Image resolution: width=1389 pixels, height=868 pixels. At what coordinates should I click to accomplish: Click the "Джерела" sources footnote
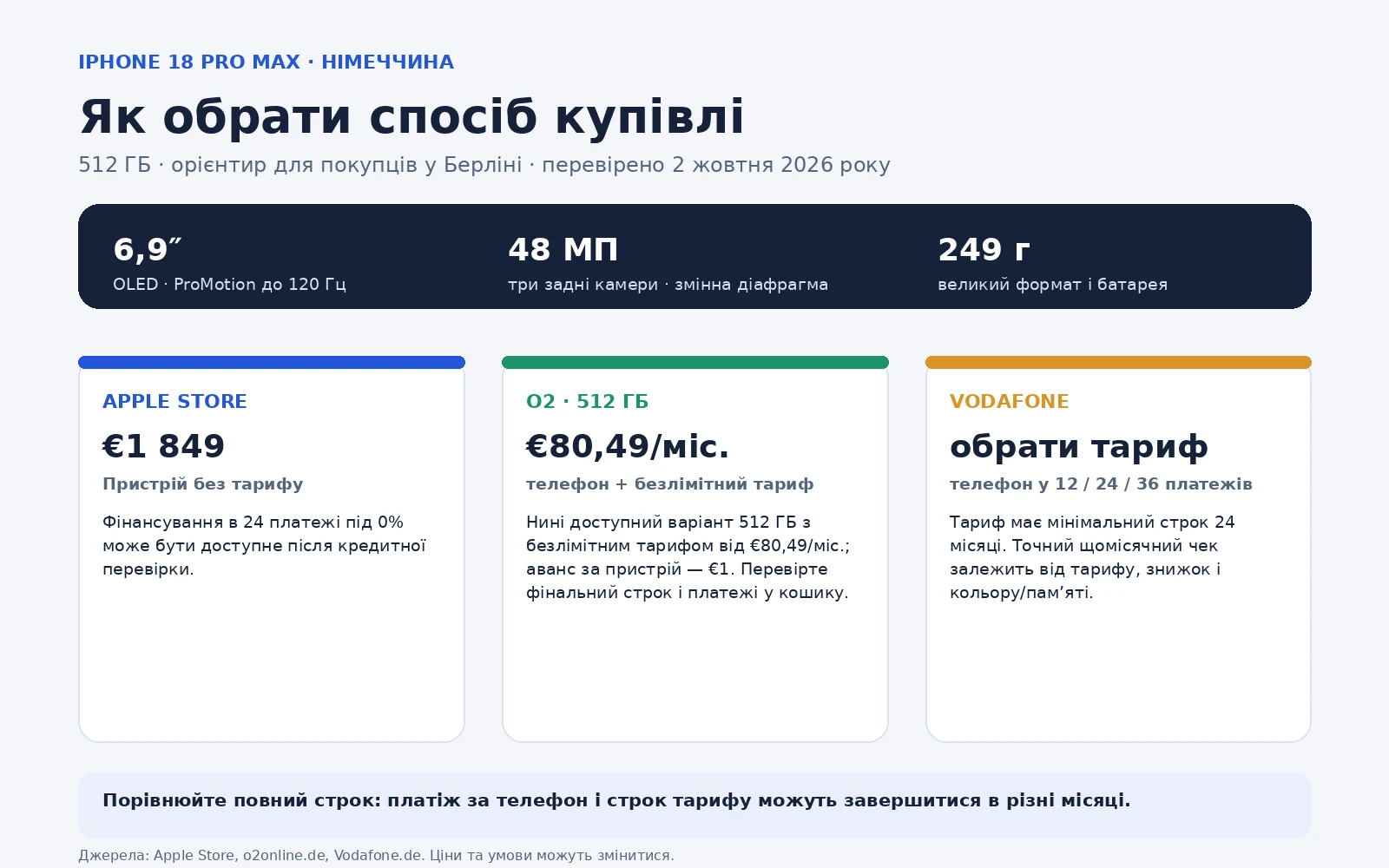click(376, 855)
